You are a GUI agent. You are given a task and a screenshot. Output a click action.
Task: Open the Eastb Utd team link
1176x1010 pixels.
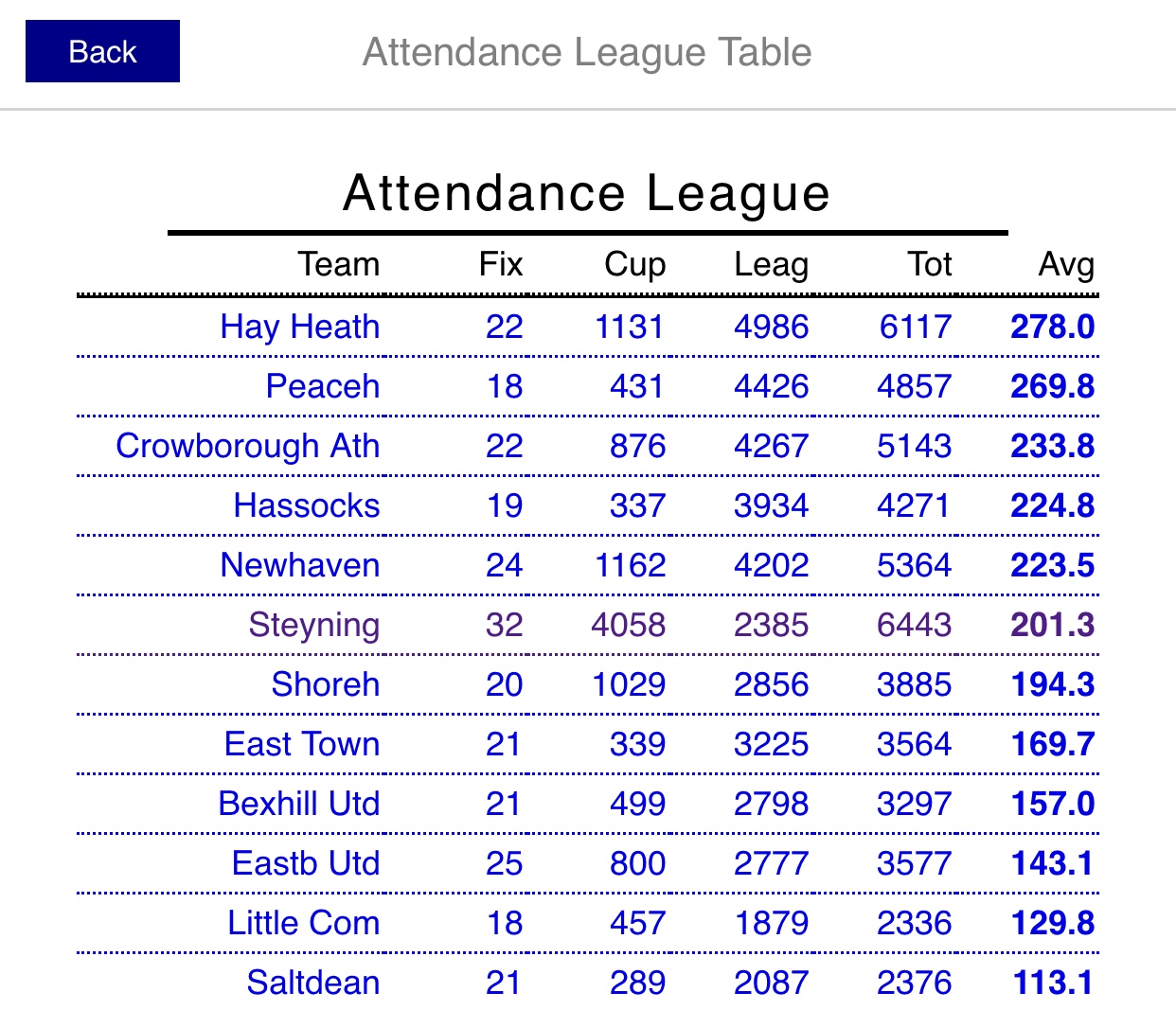[x=306, y=863]
